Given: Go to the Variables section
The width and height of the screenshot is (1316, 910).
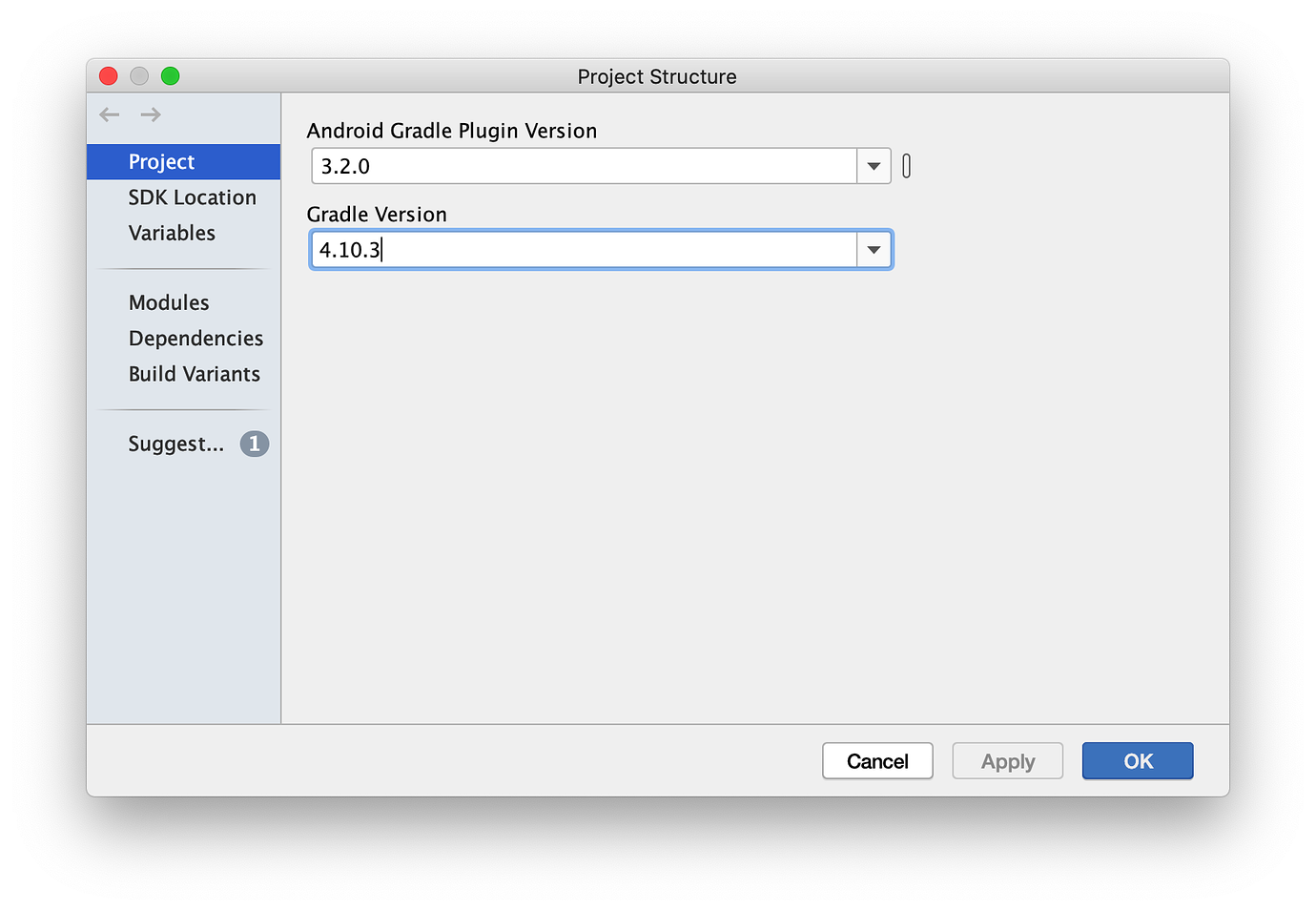Looking at the screenshot, I should click(172, 233).
